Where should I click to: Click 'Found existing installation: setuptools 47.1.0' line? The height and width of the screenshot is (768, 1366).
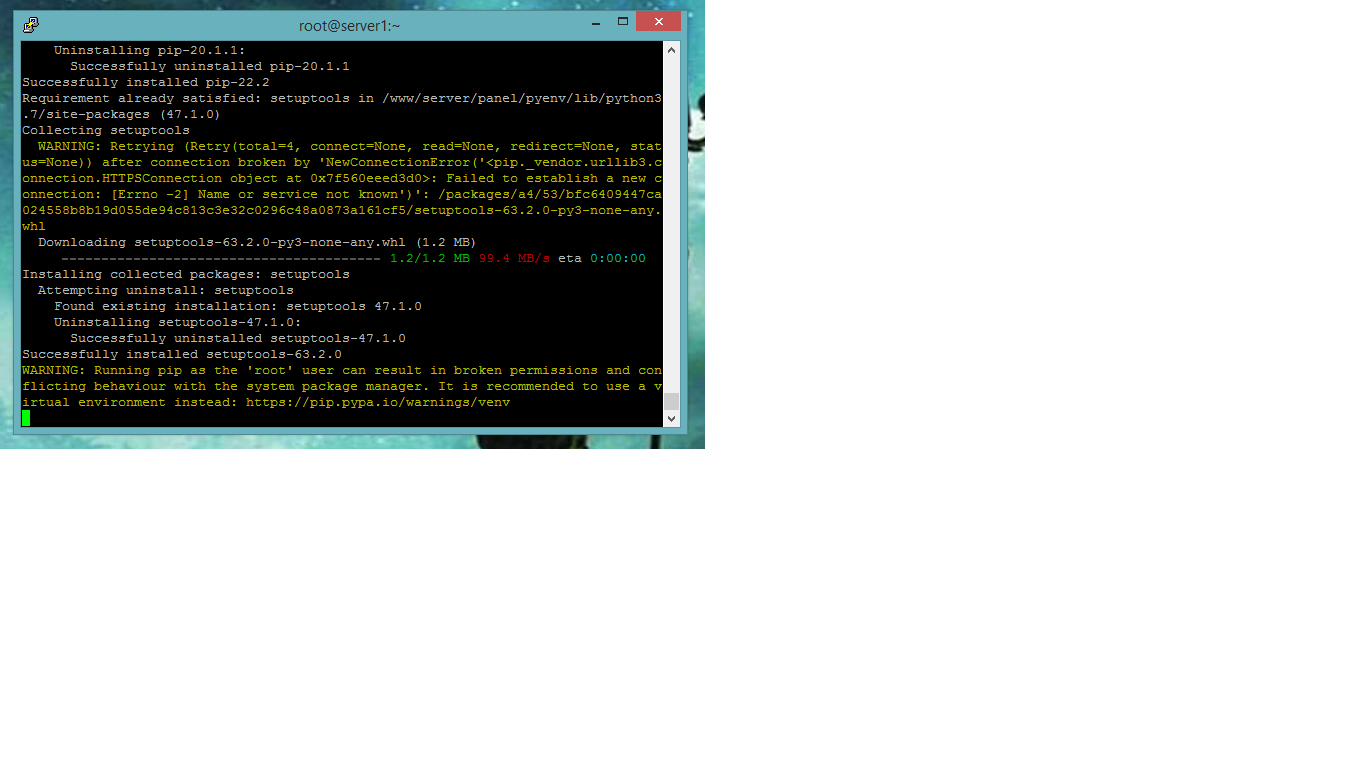coord(238,306)
